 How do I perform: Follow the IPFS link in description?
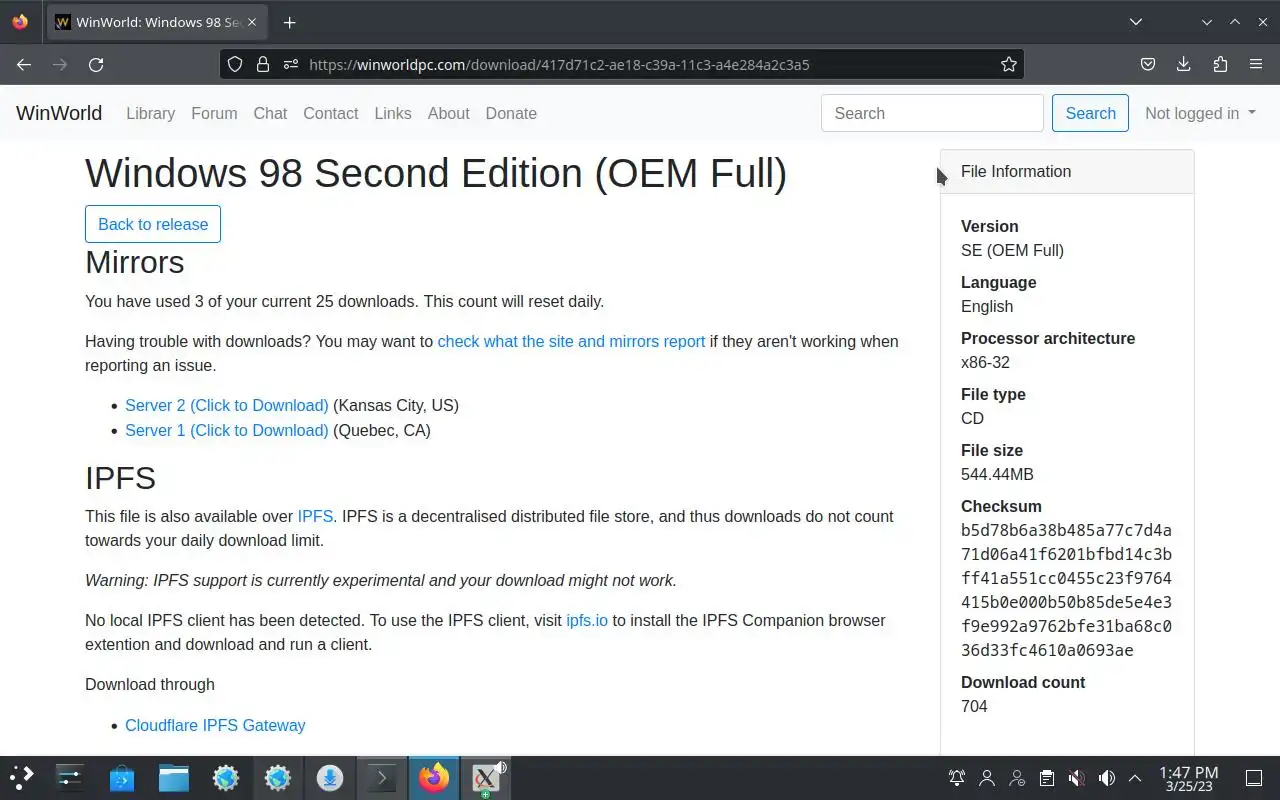[x=315, y=516]
